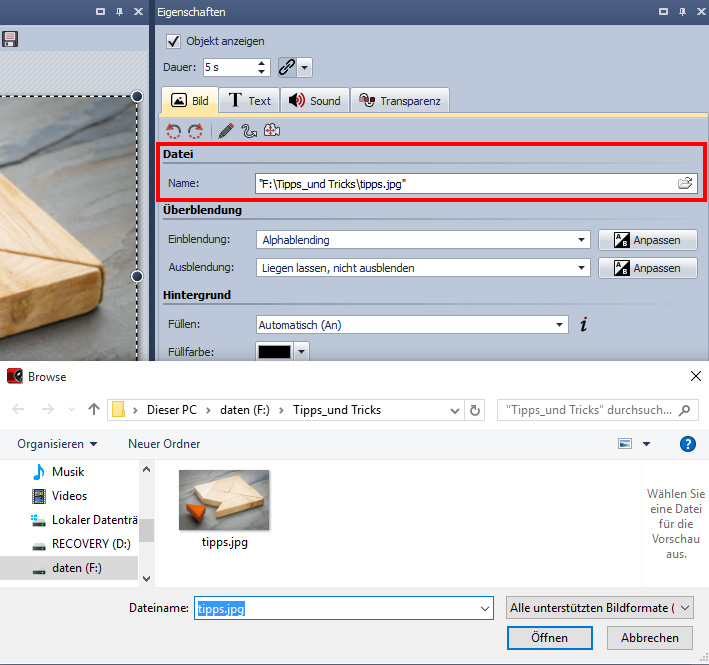
Task: Click the help icon in Browse dialog
Action: tap(687, 443)
